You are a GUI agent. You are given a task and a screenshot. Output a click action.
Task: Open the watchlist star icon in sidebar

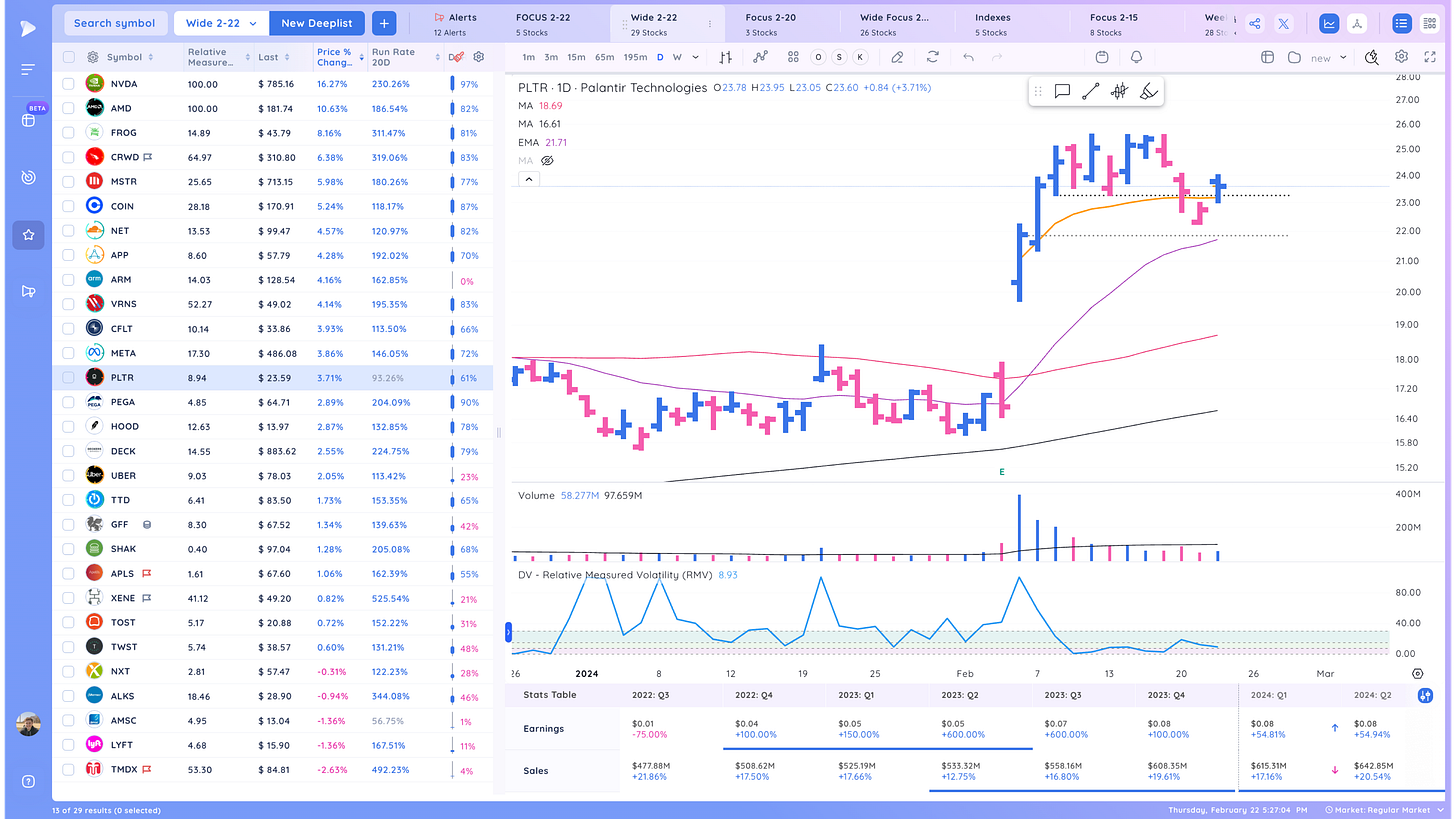28,235
